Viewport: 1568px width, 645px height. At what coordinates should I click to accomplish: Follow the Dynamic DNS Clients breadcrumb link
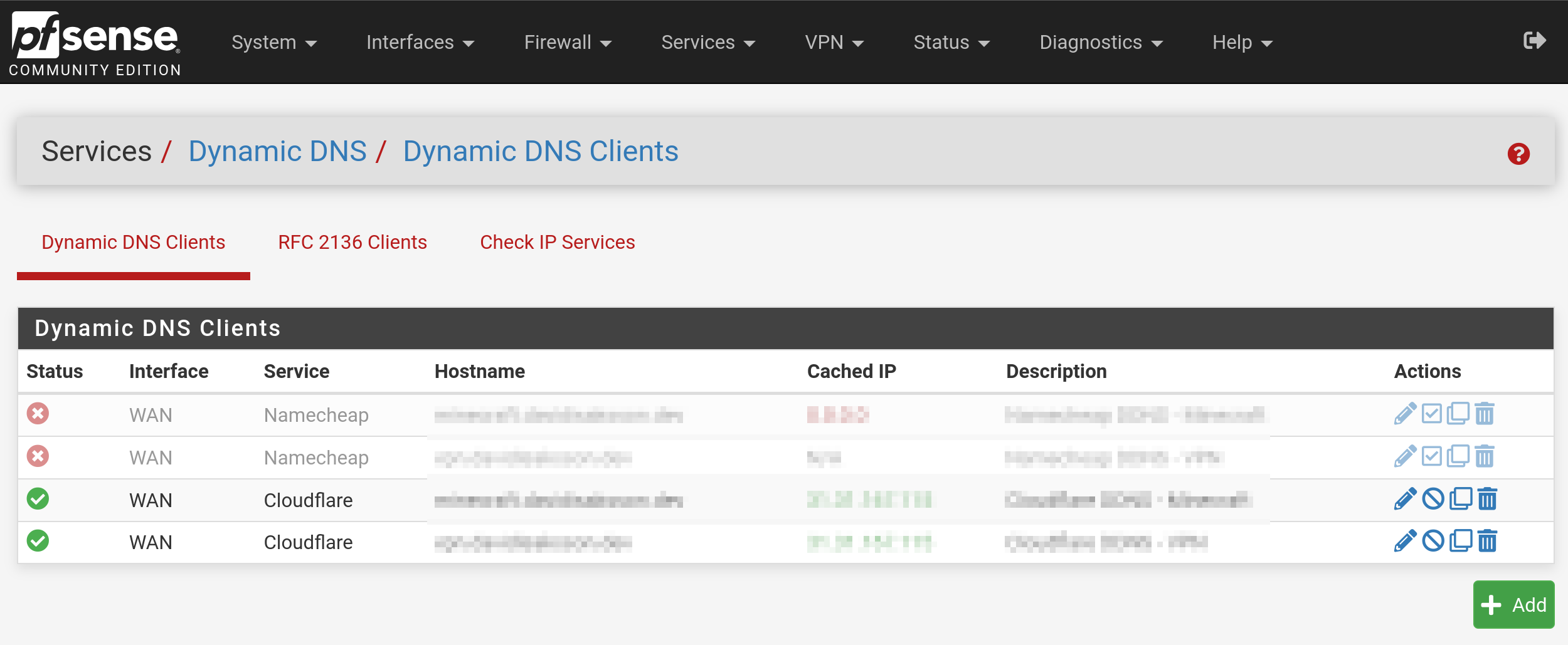point(541,151)
